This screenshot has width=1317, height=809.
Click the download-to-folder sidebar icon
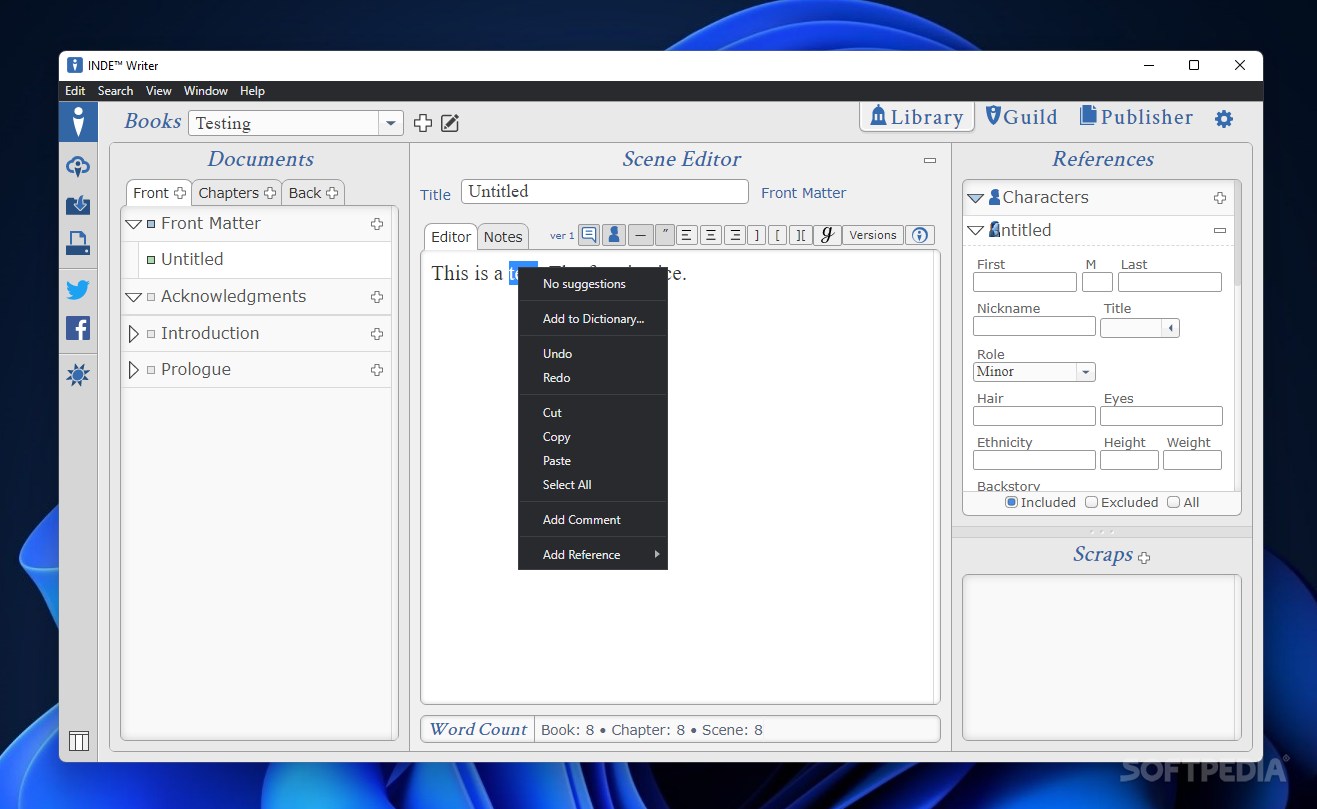(x=78, y=205)
